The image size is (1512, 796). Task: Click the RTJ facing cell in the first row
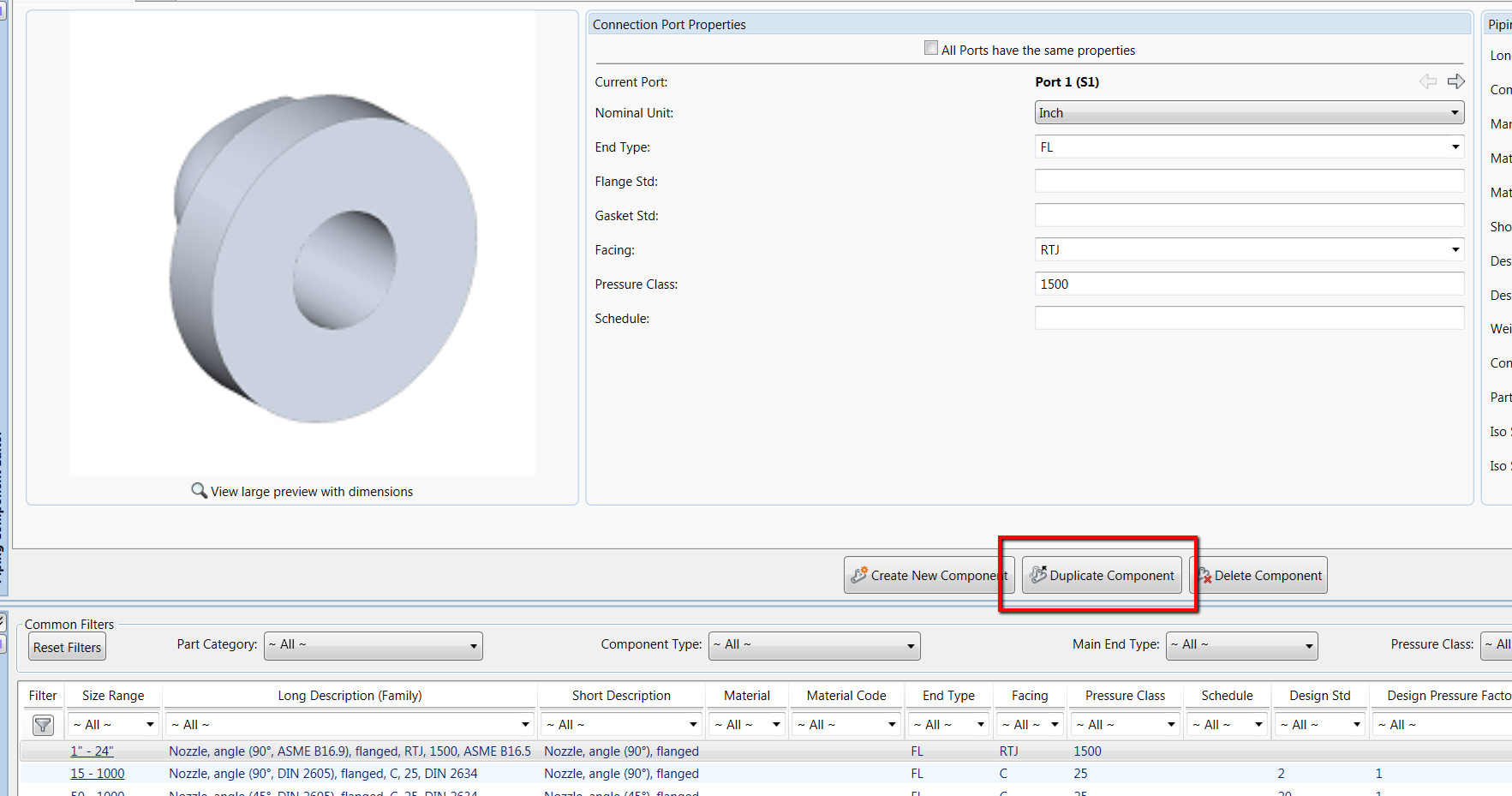point(1008,751)
